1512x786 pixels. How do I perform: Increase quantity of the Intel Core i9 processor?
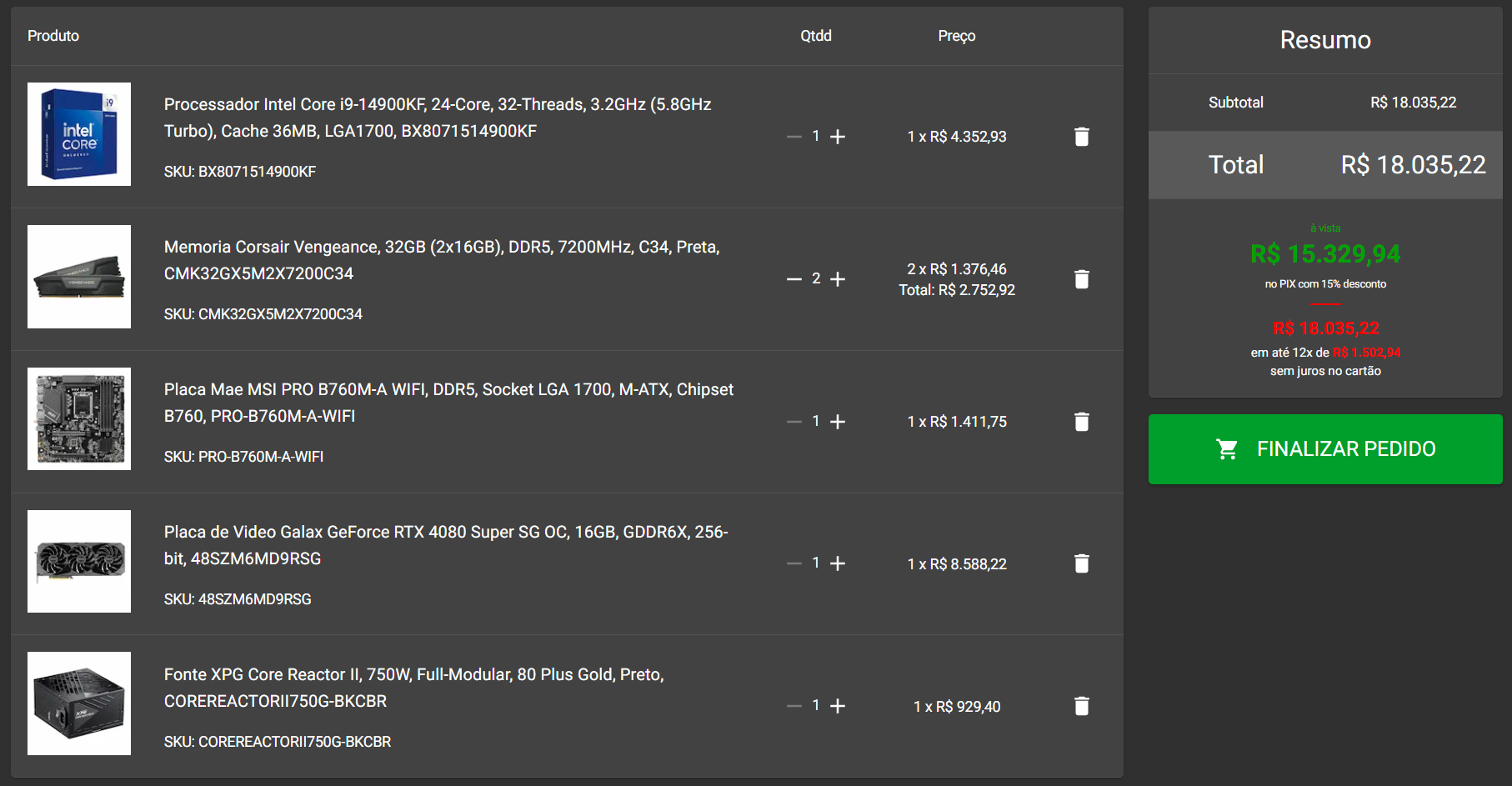pos(838,137)
